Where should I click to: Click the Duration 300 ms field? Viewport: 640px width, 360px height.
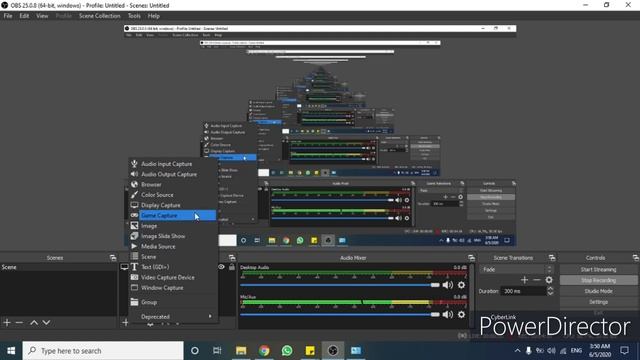(523, 291)
